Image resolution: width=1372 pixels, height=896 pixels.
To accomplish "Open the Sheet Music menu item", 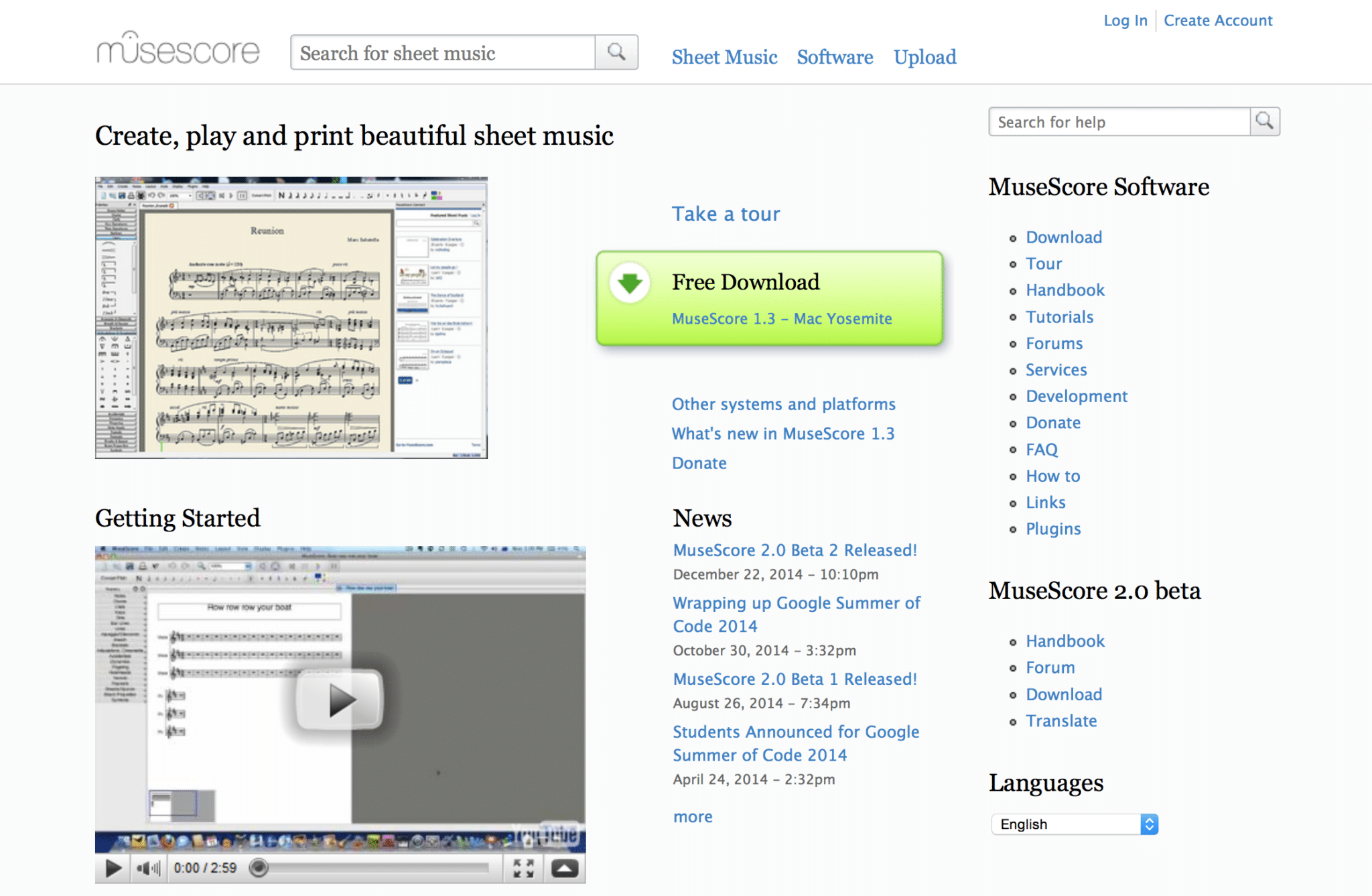I will click(x=725, y=57).
